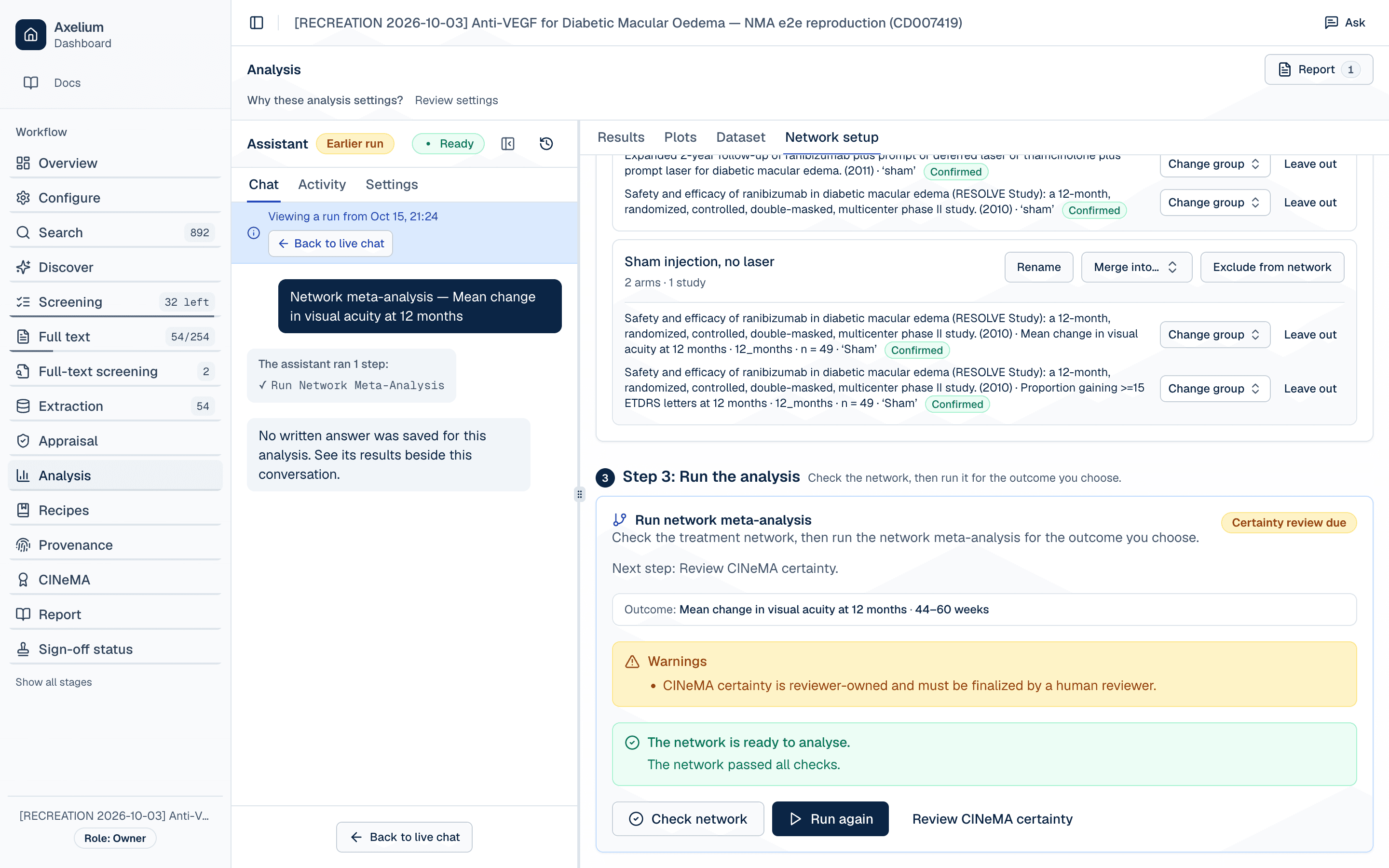Open Sign-off status stage
Viewport: 1389px width, 868px height.
coord(115,649)
